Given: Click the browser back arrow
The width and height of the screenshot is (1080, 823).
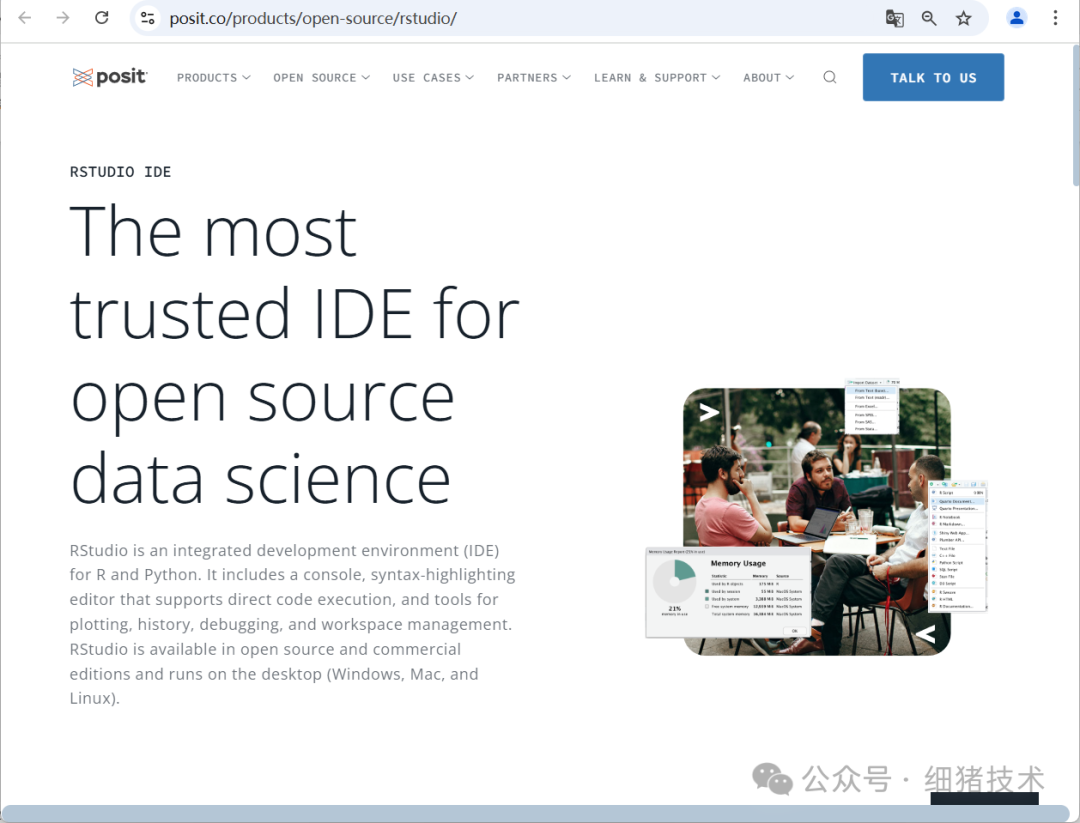Looking at the screenshot, I should click(x=25, y=18).
